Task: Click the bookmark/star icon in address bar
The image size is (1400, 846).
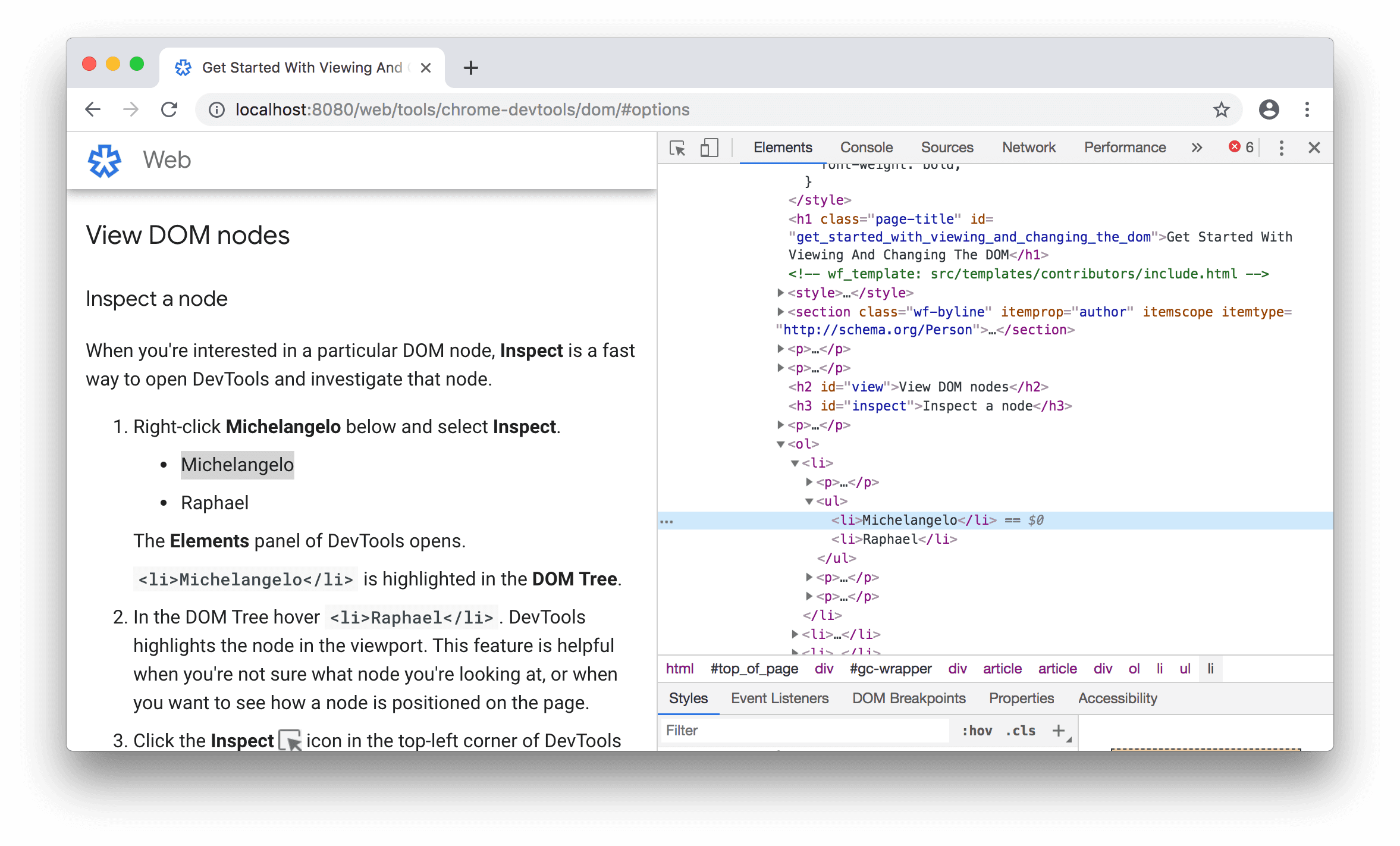Action: pos(1222,110)
